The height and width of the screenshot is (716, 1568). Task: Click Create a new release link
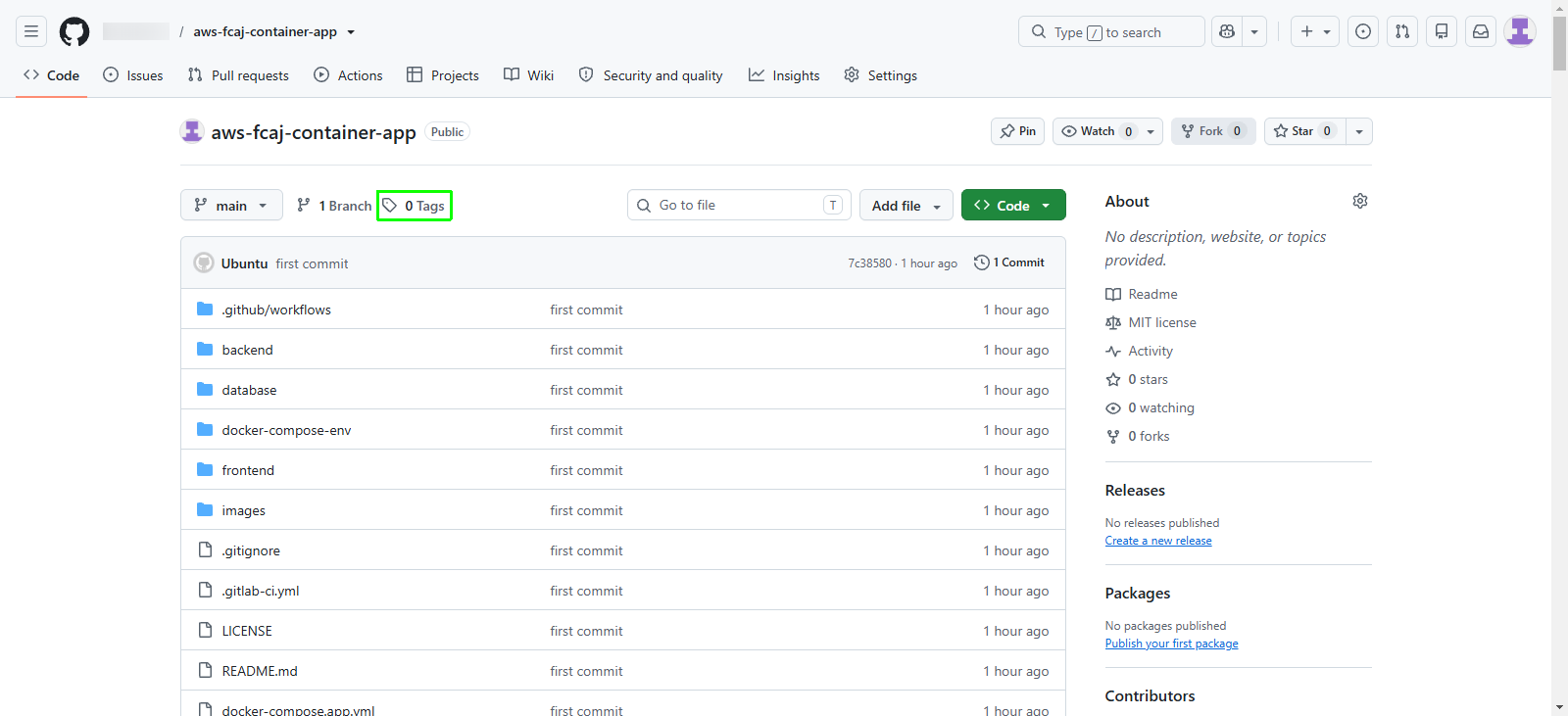point(1158,541)
